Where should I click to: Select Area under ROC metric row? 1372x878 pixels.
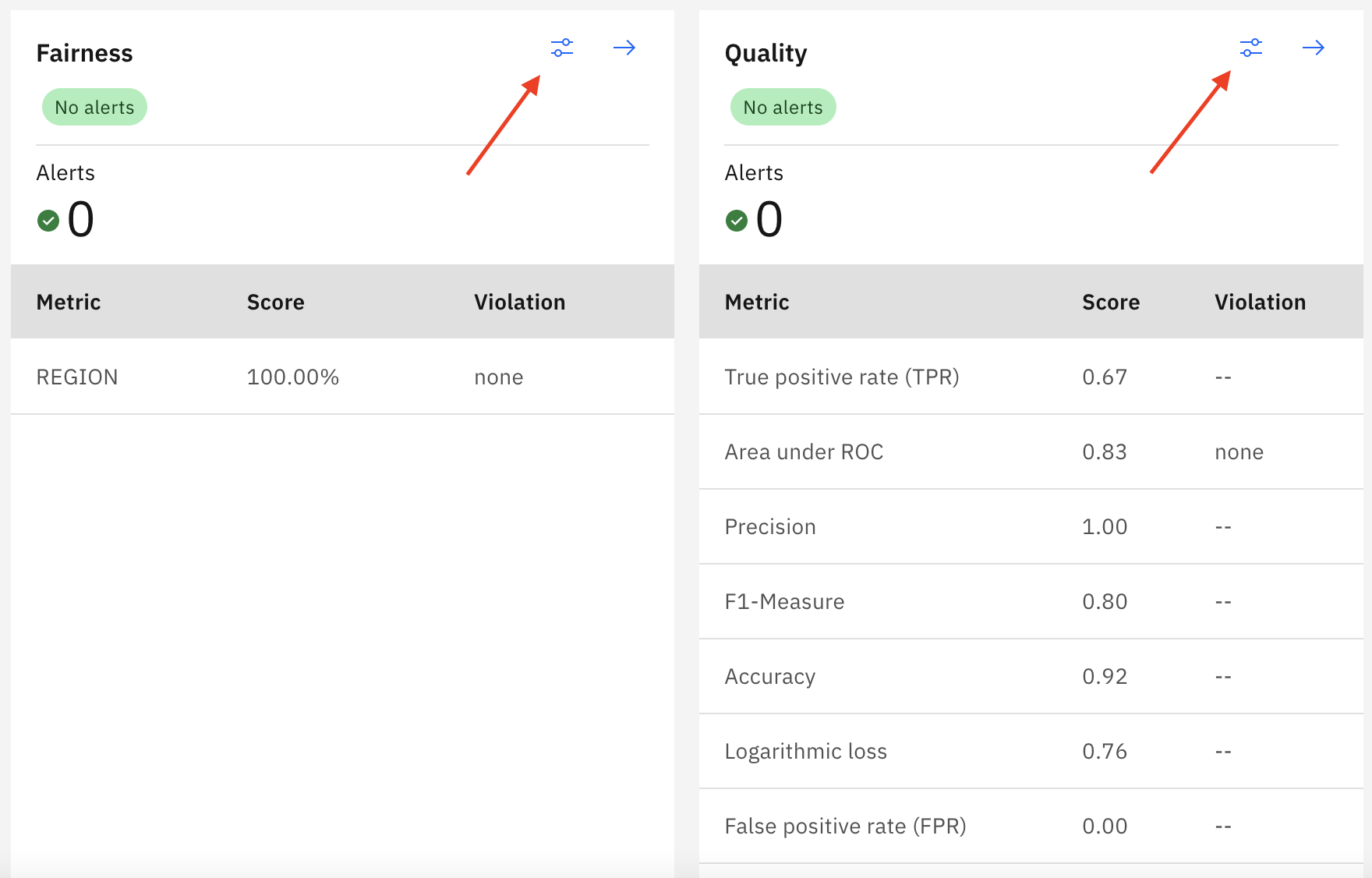pyautogui.click(x=1031, y=451)
